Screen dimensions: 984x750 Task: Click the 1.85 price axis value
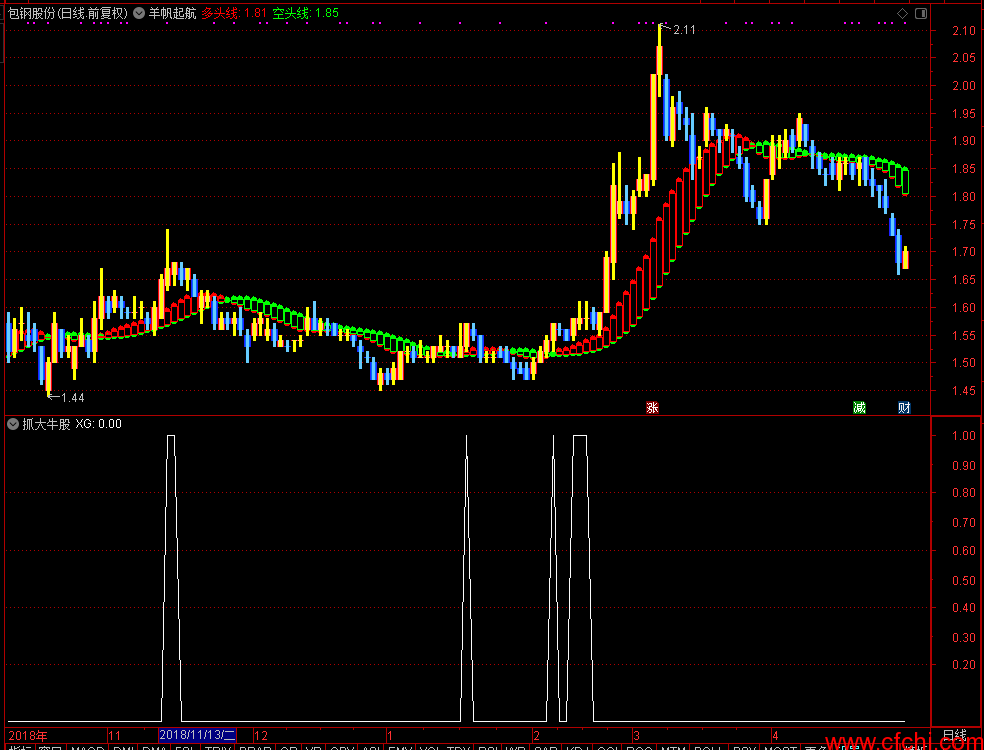pos(963,169)
